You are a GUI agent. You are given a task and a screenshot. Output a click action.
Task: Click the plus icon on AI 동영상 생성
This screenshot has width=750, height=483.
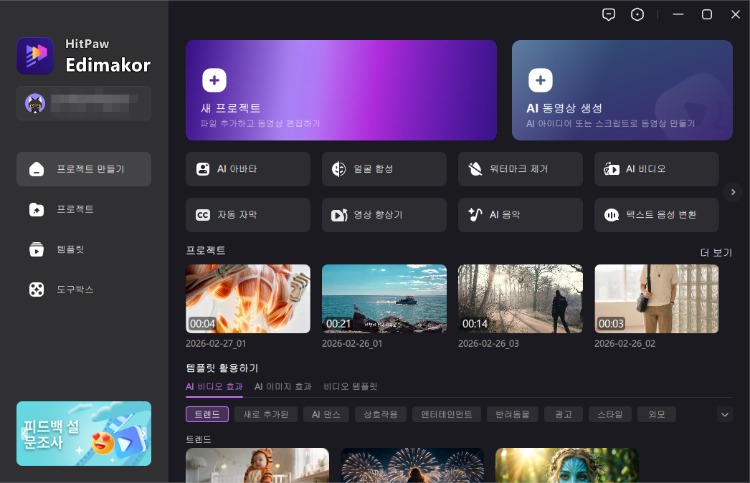(540, 80)
